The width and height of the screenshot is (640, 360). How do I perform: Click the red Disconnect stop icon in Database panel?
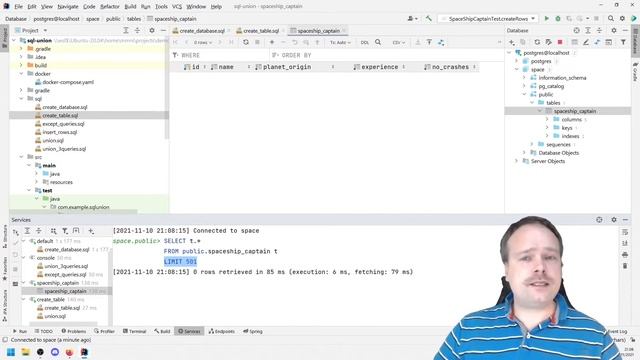(x=560, y=42)
